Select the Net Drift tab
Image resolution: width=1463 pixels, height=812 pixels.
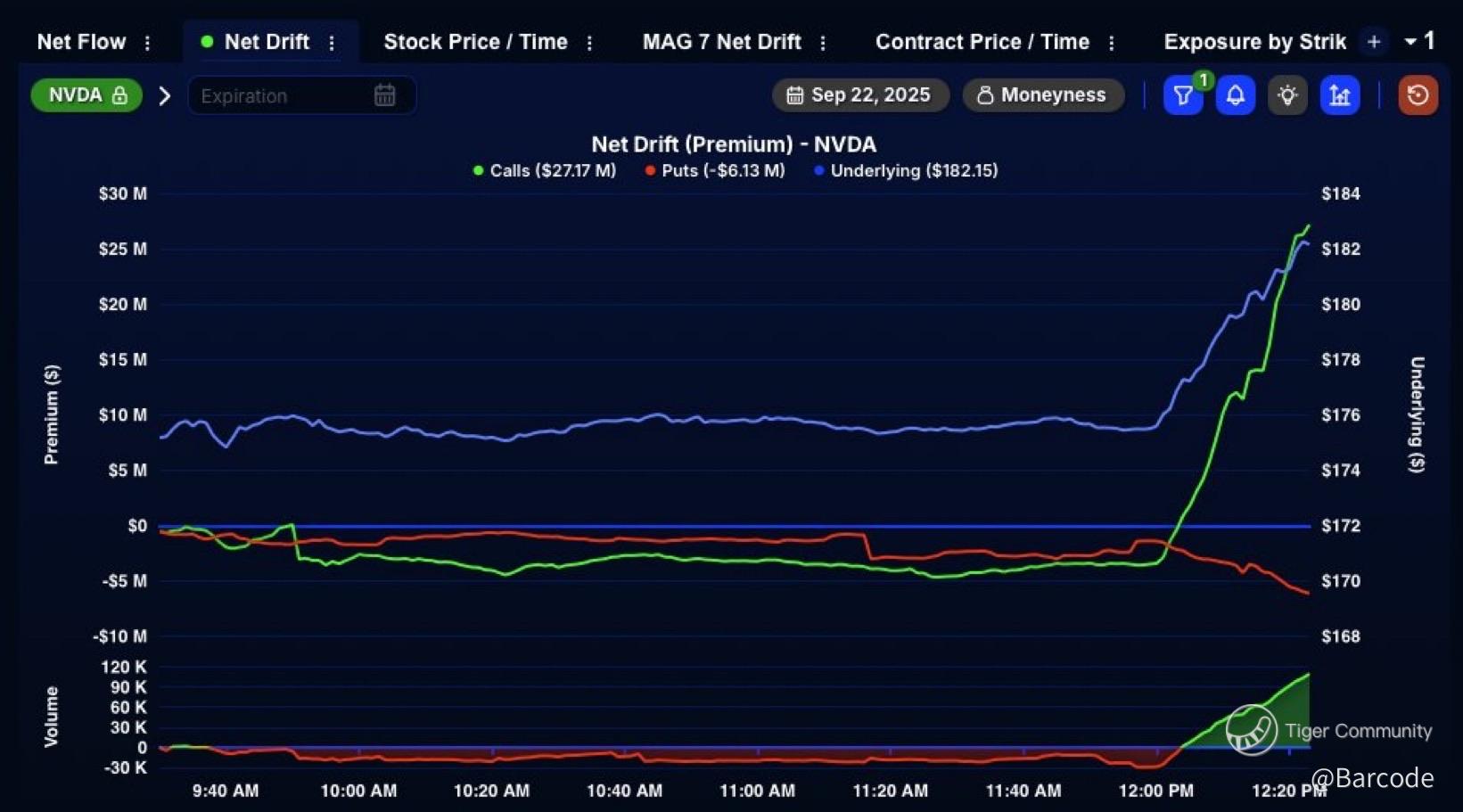[x=267, y=42]
